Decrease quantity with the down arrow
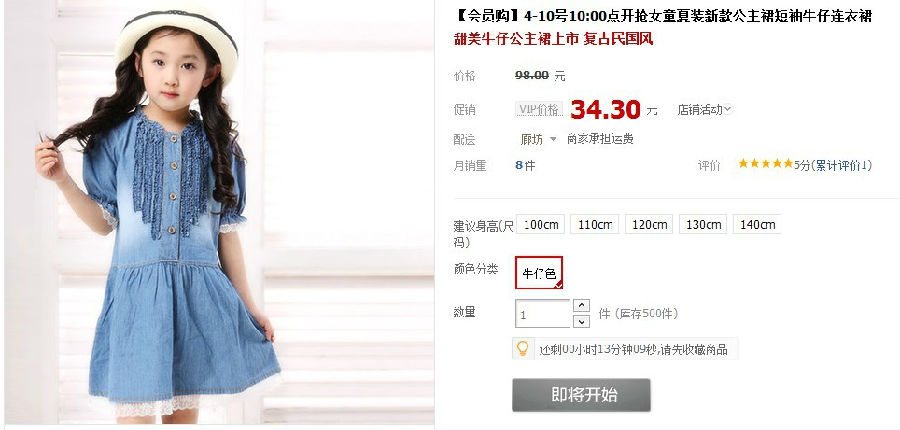This screenshot has height=430, width=900. (582, 321)
